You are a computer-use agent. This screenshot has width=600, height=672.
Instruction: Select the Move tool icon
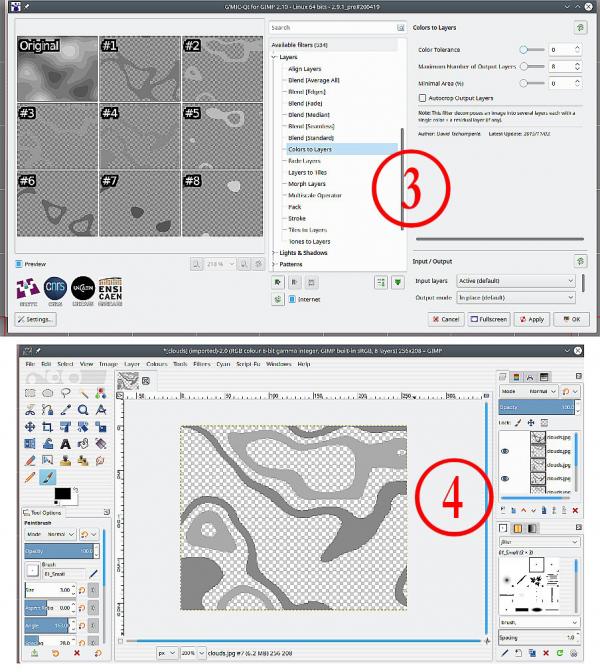[x=30, y=427]
